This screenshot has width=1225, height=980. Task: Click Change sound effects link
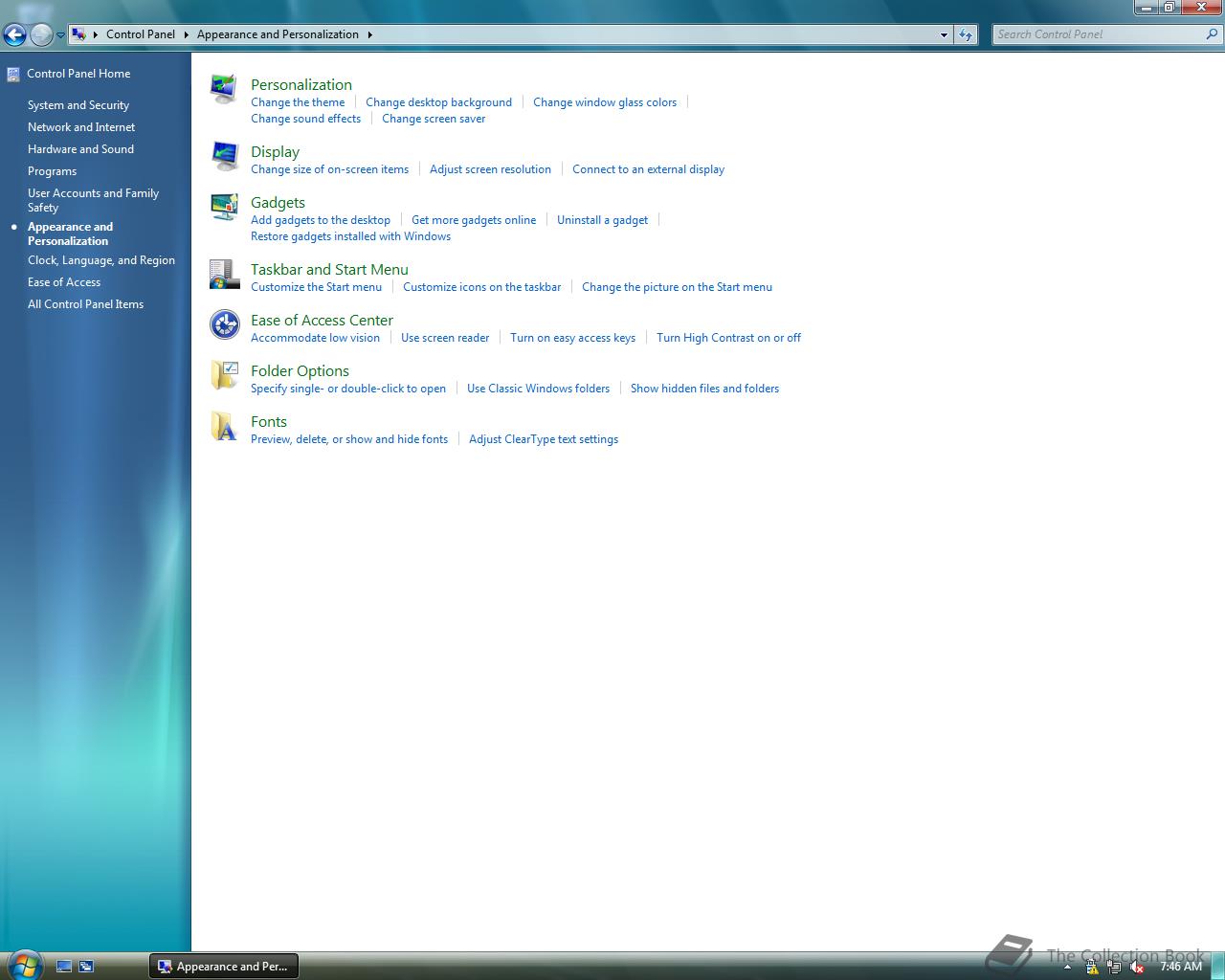305,119
